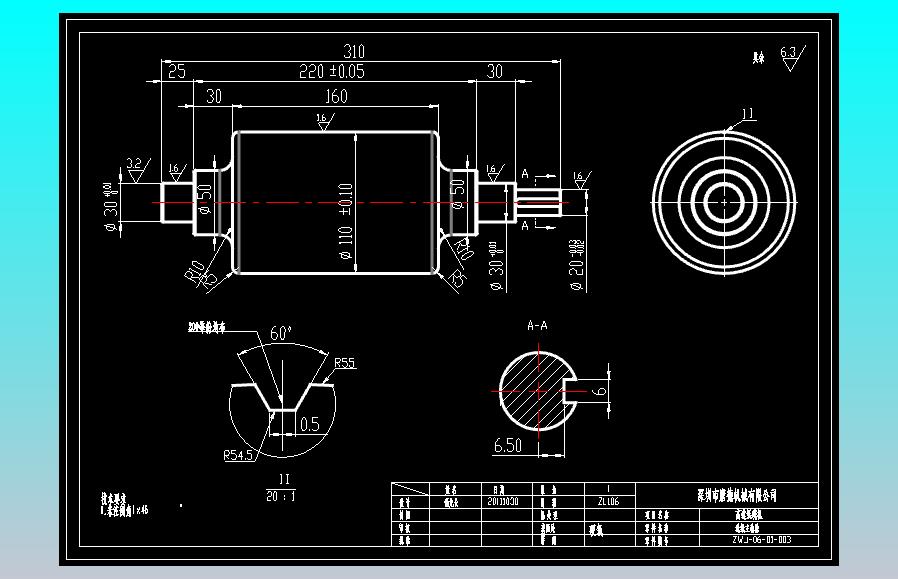Select the overall length dimension "310"
Screen dimensions: 898x579
[353, 52]
